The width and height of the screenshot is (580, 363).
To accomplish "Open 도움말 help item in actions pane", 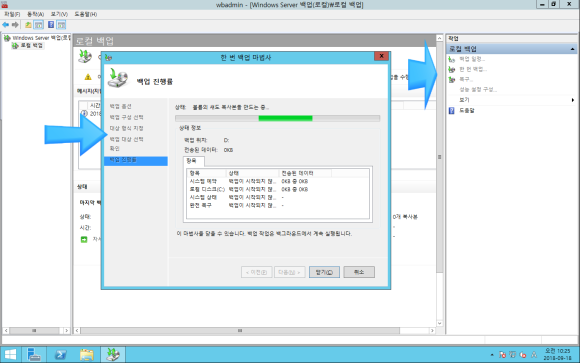I will (x=467, y=110).
